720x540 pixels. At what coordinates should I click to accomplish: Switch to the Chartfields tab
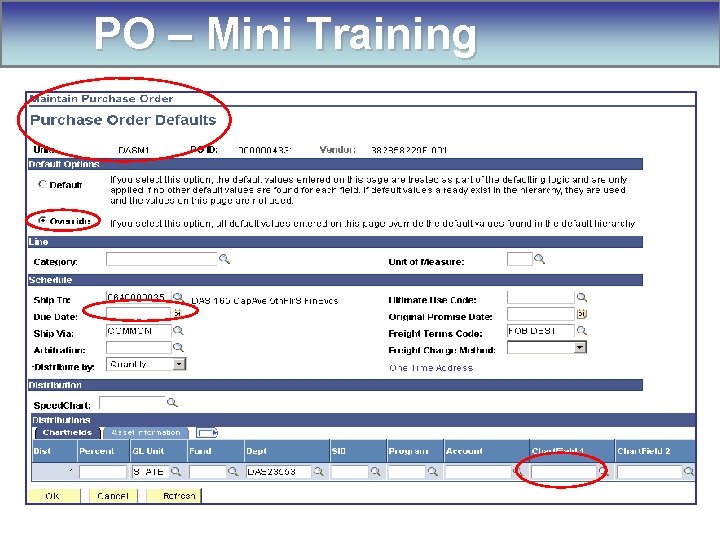[67, 433]
